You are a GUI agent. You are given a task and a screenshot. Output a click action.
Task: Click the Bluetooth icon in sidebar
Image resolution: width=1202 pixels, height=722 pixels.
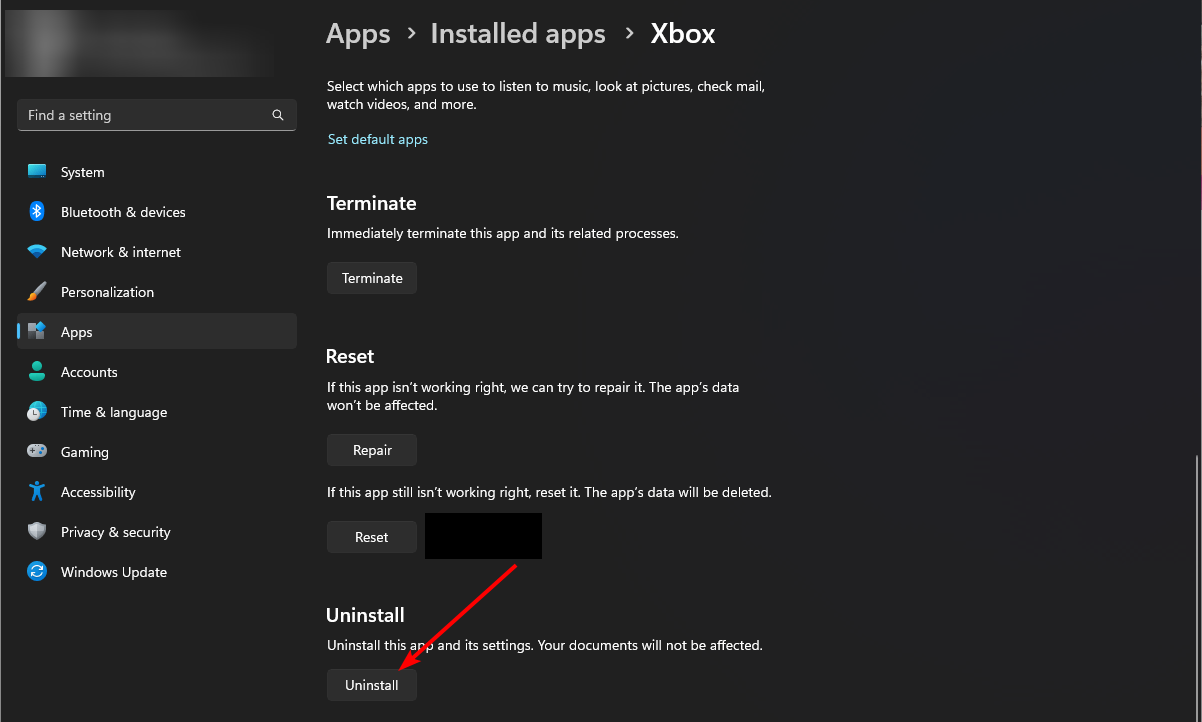click(x=37, y=212)
